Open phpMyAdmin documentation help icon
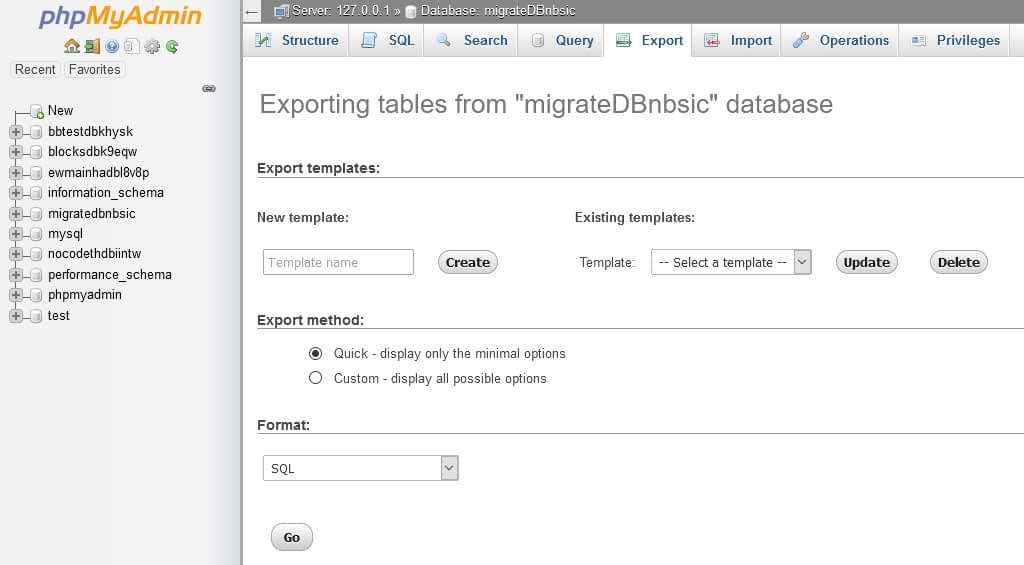This screenshot has height=565, width=1024. (112, 46)
